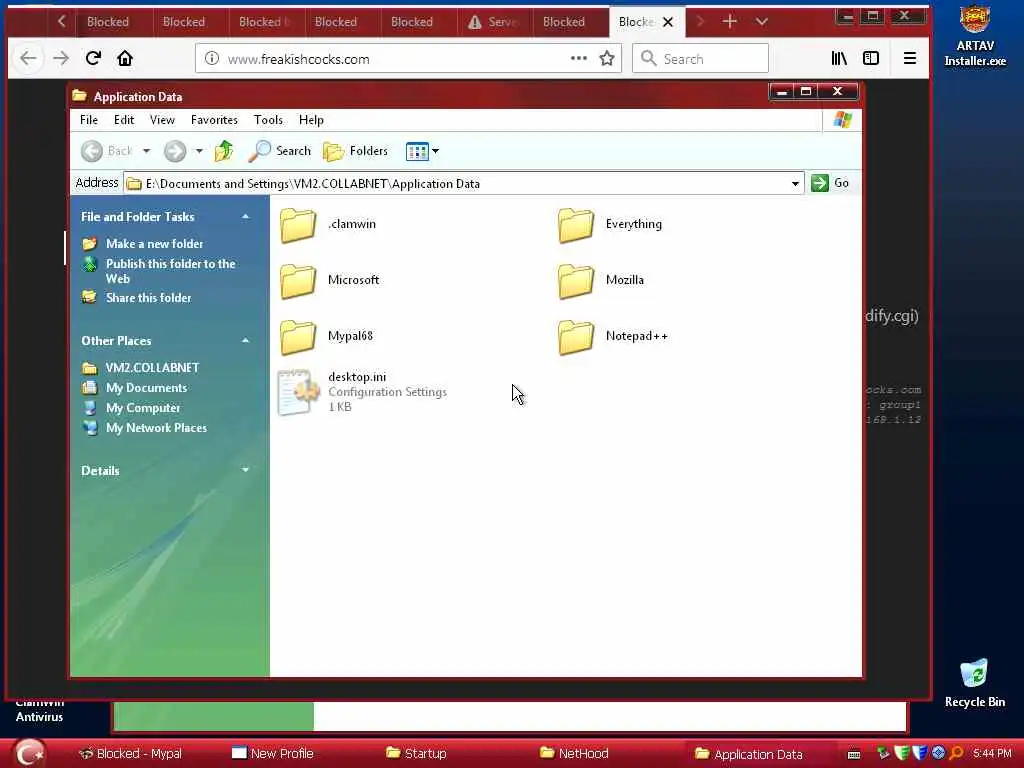Go up one folder level
This screenshot has width=1024, height=768.
tap(224, 151)
